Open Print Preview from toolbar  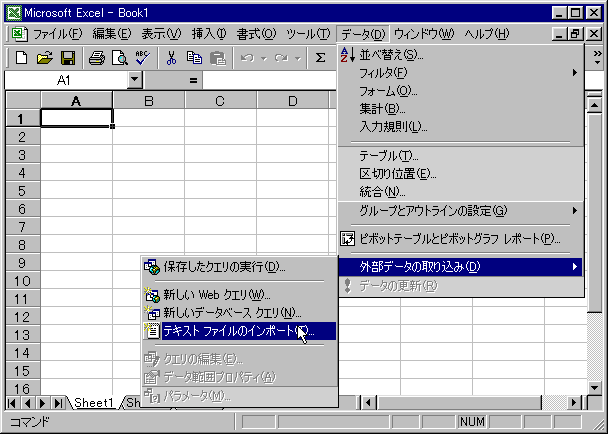pyautogui.click(x=119, y=58)
